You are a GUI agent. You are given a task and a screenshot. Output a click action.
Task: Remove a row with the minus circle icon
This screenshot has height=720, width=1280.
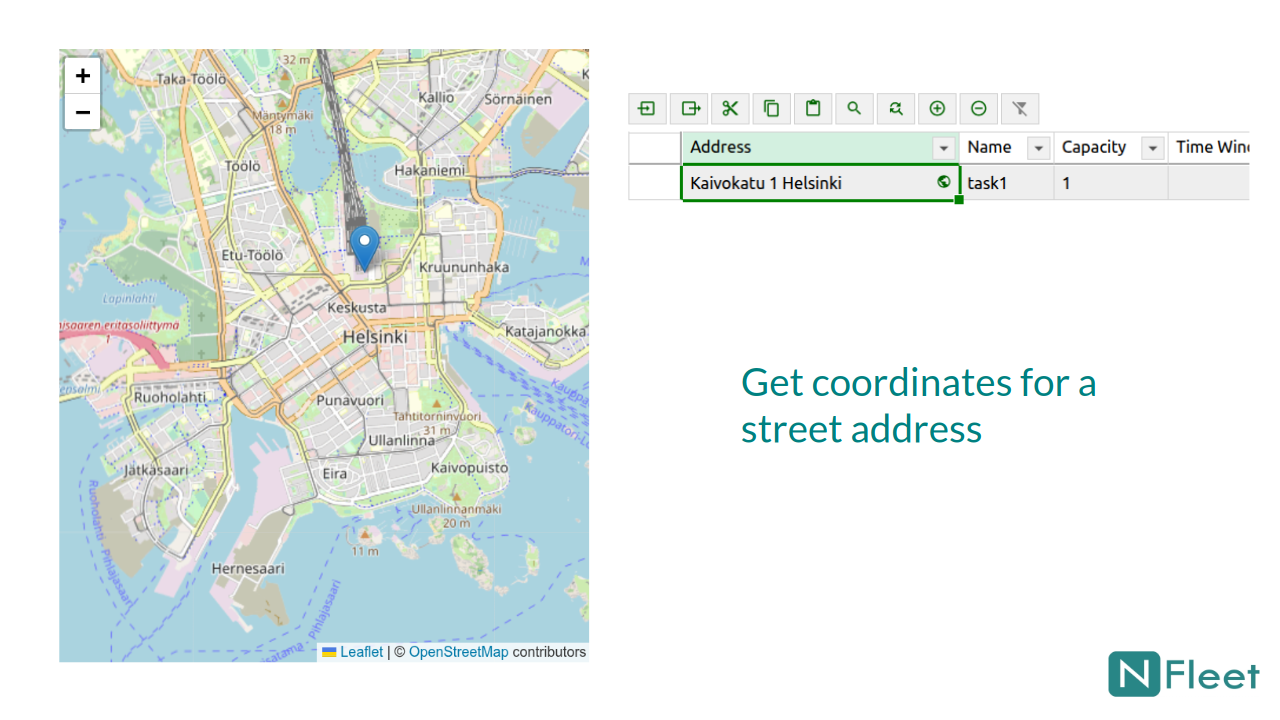coord(979,109)
